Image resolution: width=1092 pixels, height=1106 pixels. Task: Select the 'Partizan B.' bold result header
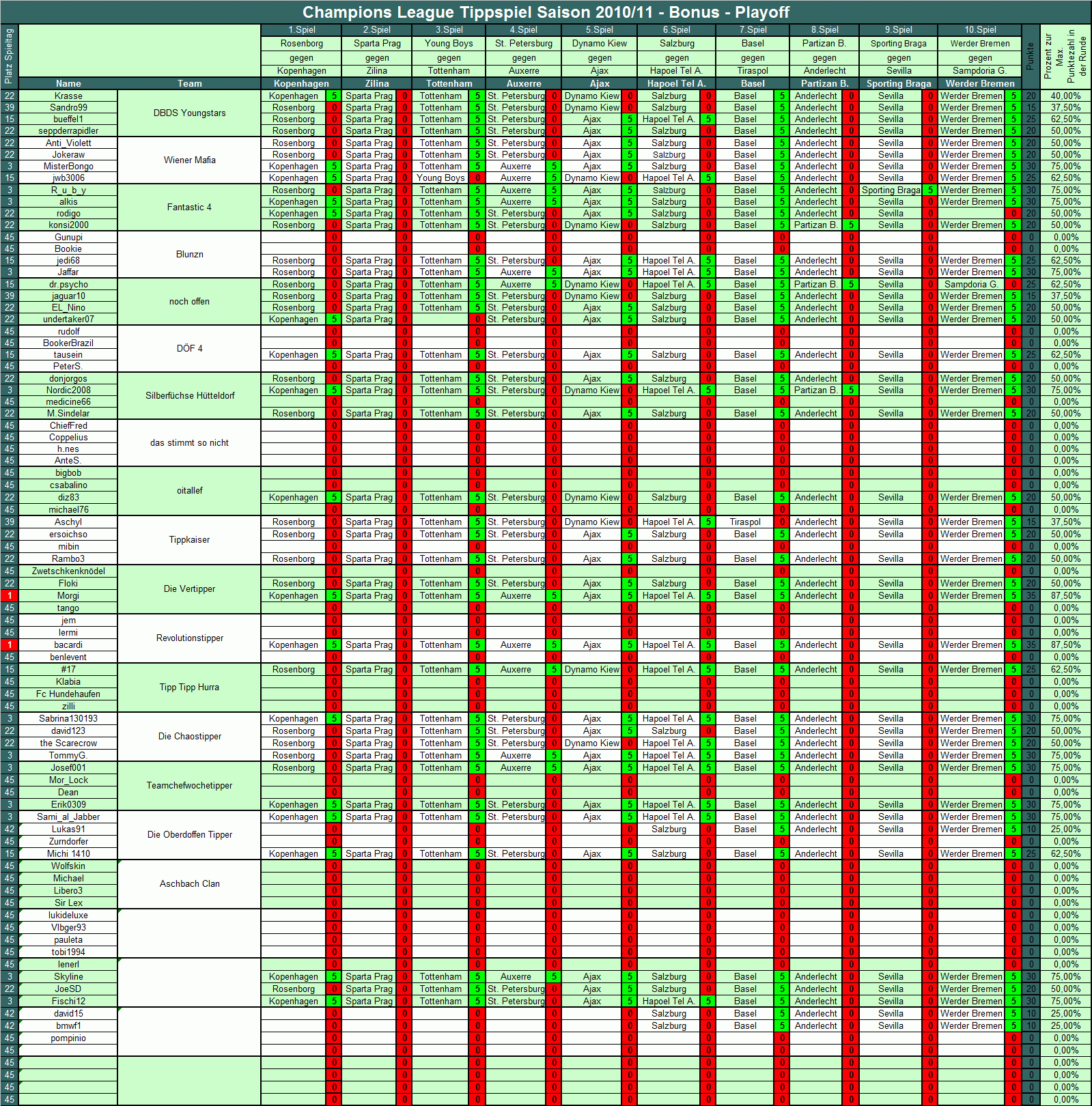click(x=824, y=83)
